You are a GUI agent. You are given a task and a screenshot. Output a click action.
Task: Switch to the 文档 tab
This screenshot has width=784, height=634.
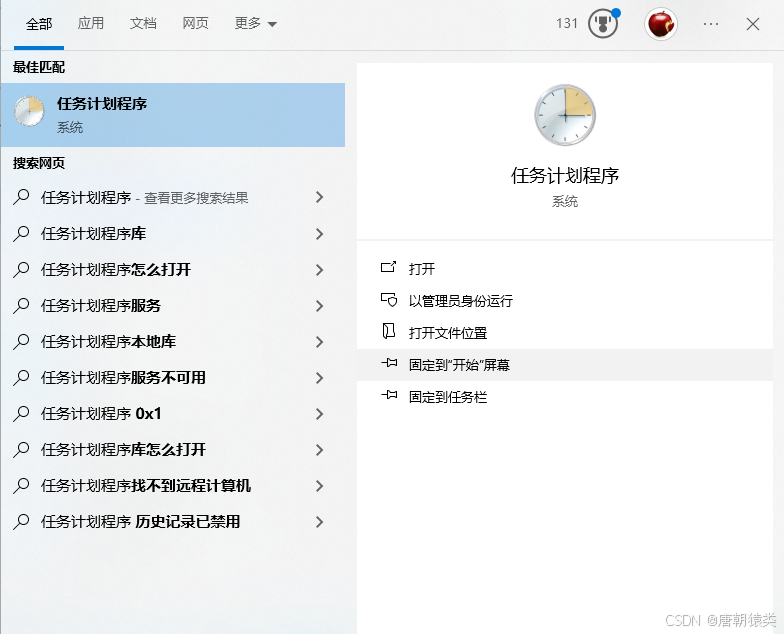143,24
